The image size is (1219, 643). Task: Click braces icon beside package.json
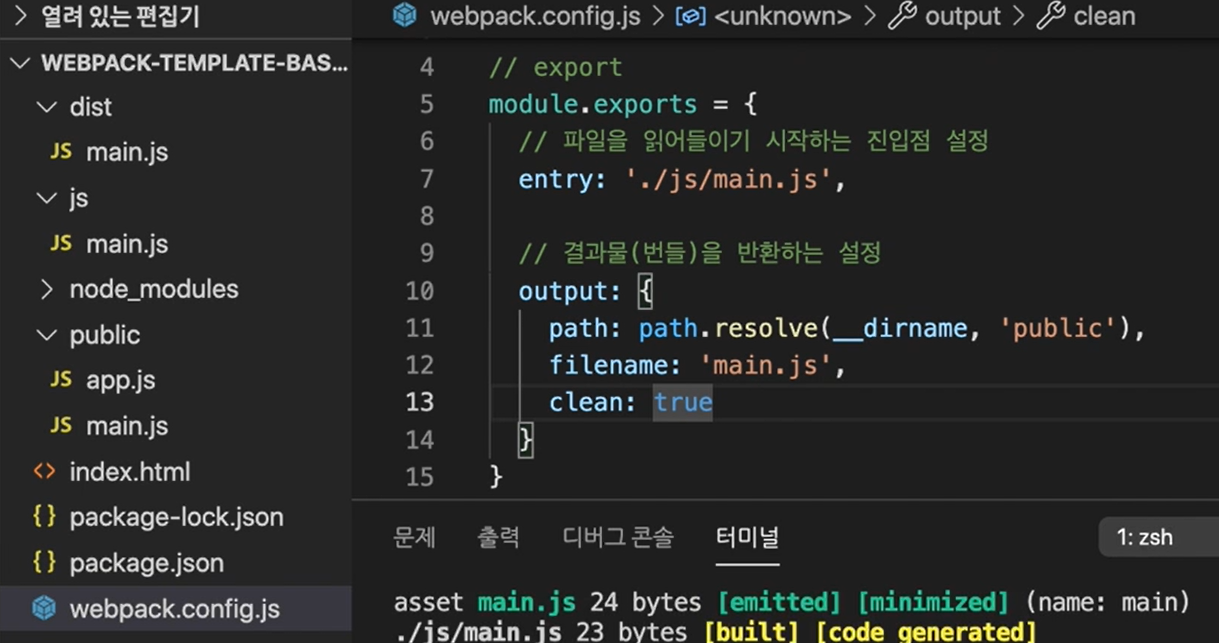[x=44, y=562]
